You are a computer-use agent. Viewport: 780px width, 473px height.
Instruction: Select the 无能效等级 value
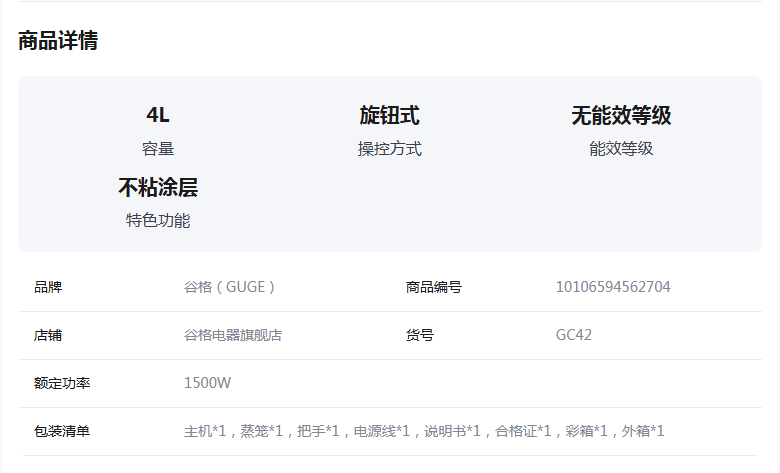pyautogui.click(x=621, y=115)
